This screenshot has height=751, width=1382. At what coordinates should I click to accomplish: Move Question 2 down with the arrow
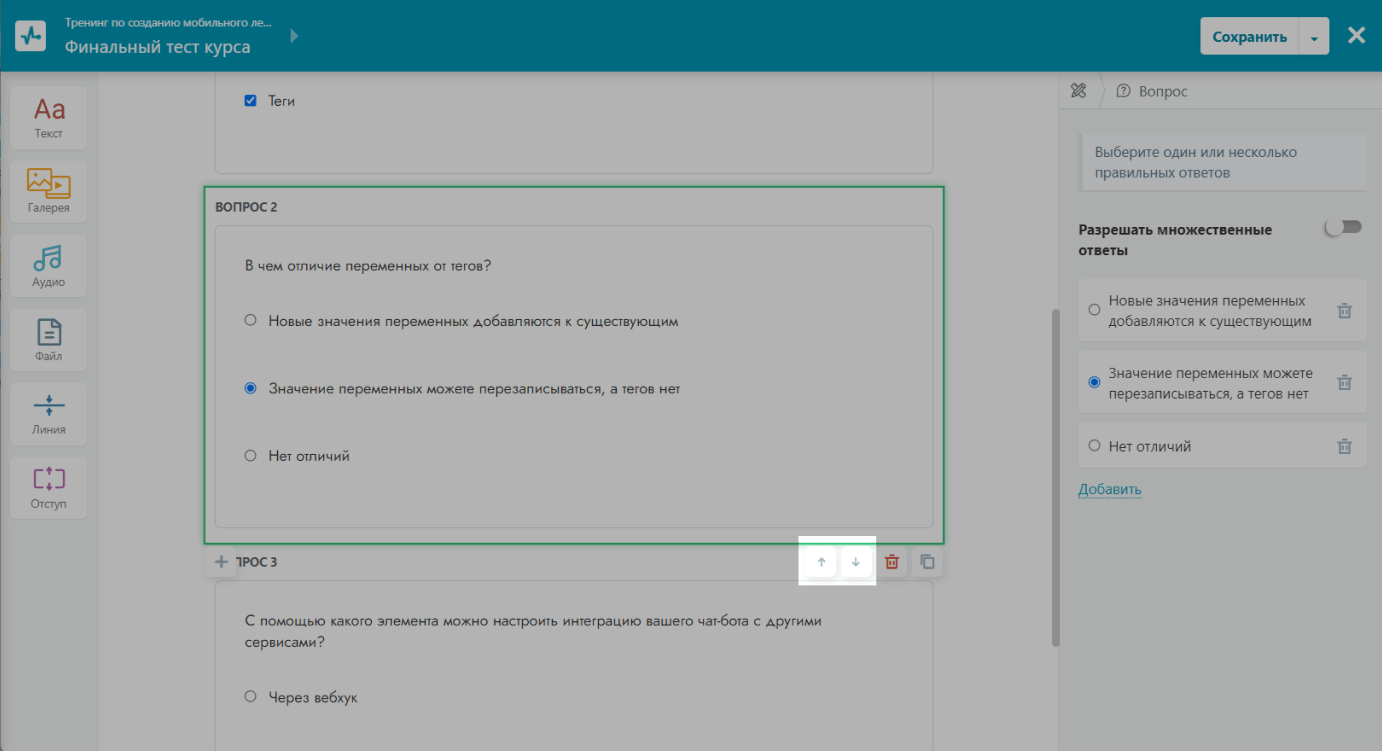point(855,562)
